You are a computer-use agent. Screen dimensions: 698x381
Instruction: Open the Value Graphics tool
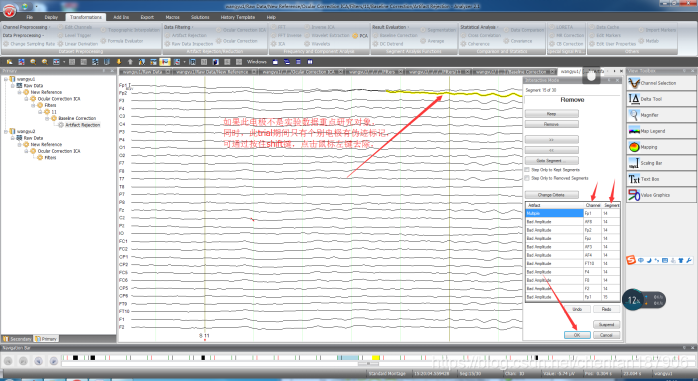(661, 195)
